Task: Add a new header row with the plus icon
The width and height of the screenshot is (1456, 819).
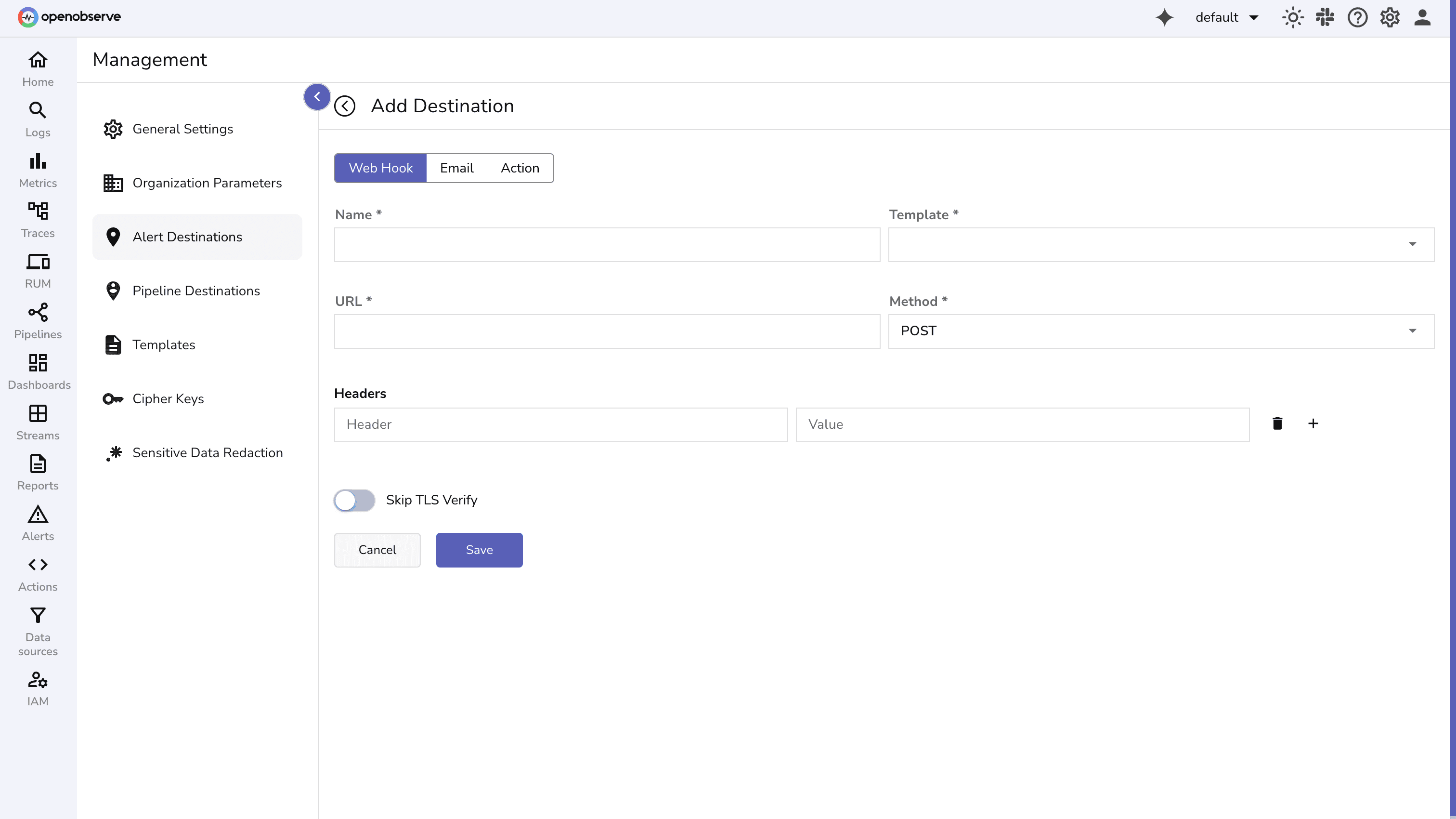Action: [1313, 423]
